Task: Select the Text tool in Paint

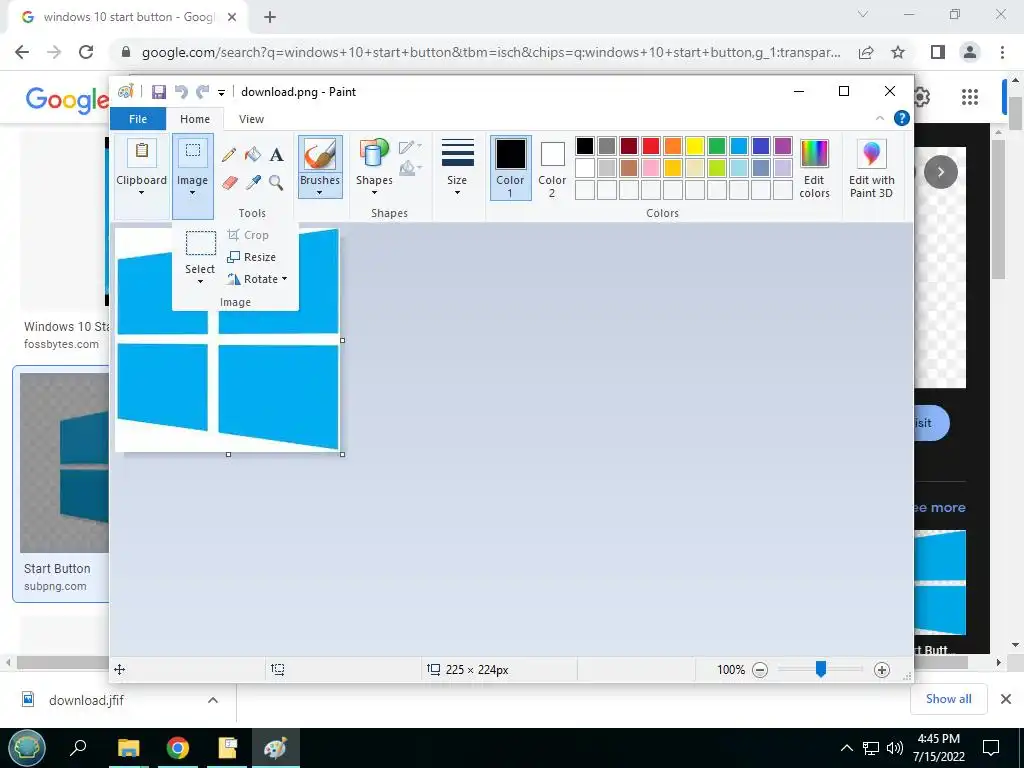Action: pos(276,155)
